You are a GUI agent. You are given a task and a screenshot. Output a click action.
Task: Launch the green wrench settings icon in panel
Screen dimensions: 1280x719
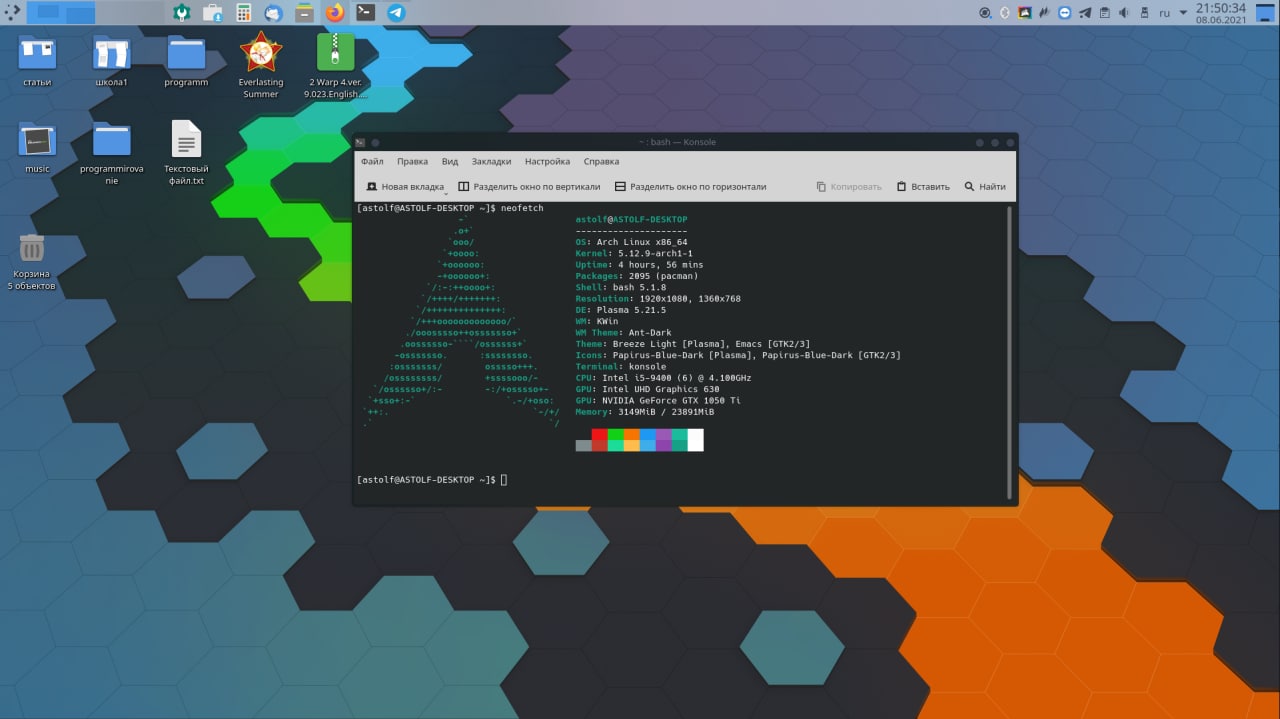(x=181, y=13)
